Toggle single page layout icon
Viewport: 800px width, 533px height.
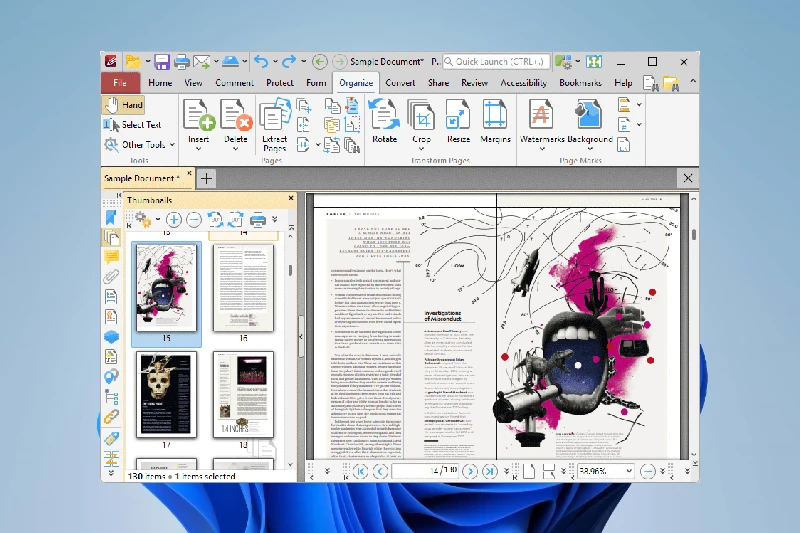[x=529, y=471]
